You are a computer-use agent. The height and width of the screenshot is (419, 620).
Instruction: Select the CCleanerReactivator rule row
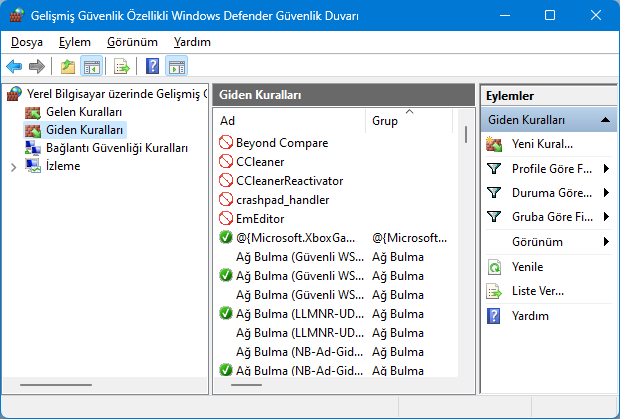[x=335, y=180]
